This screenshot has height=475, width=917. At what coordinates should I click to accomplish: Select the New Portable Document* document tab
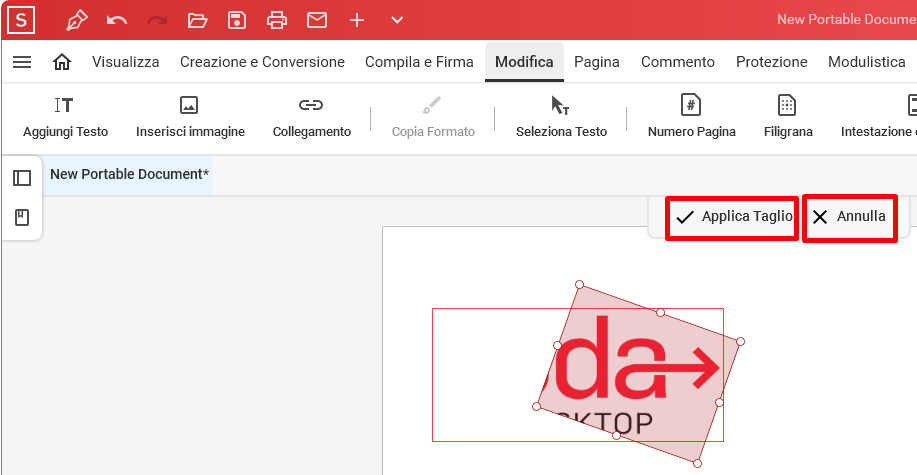tap(129, 174)
